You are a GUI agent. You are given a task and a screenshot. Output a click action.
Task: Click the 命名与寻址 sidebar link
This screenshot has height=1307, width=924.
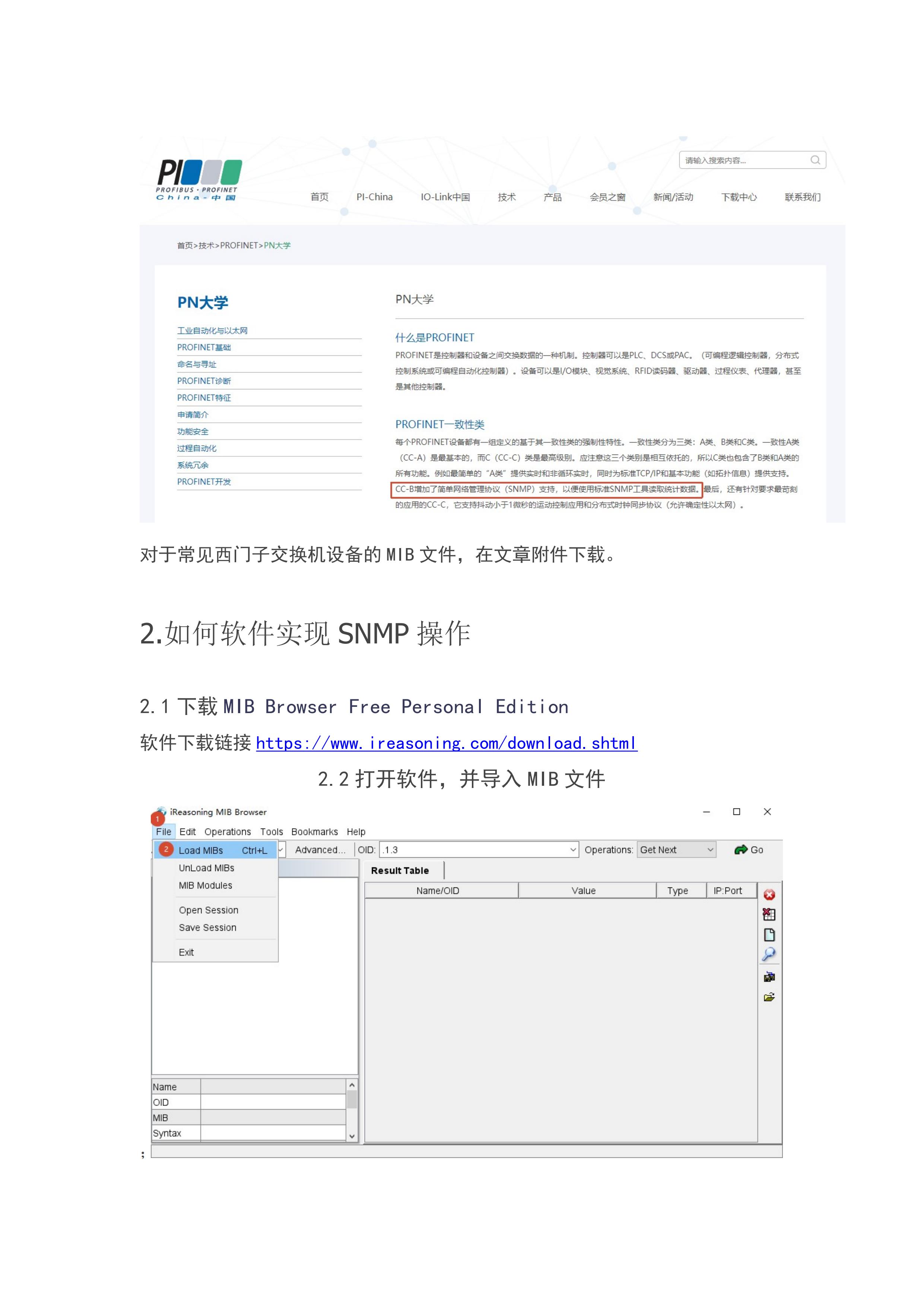point(196,364)
